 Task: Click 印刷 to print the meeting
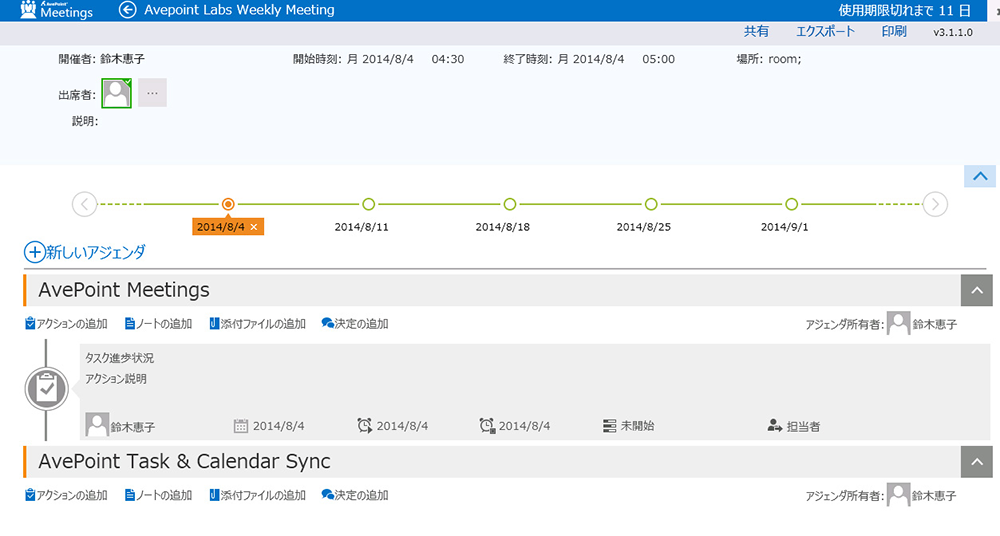pos(893,31)
